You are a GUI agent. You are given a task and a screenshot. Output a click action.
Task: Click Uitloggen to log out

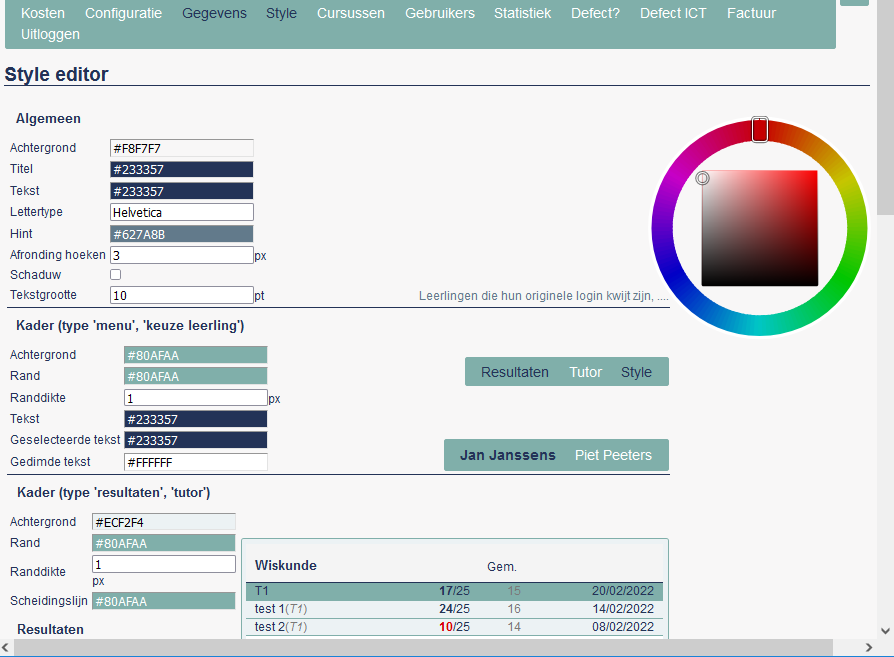tap(50, 34)
